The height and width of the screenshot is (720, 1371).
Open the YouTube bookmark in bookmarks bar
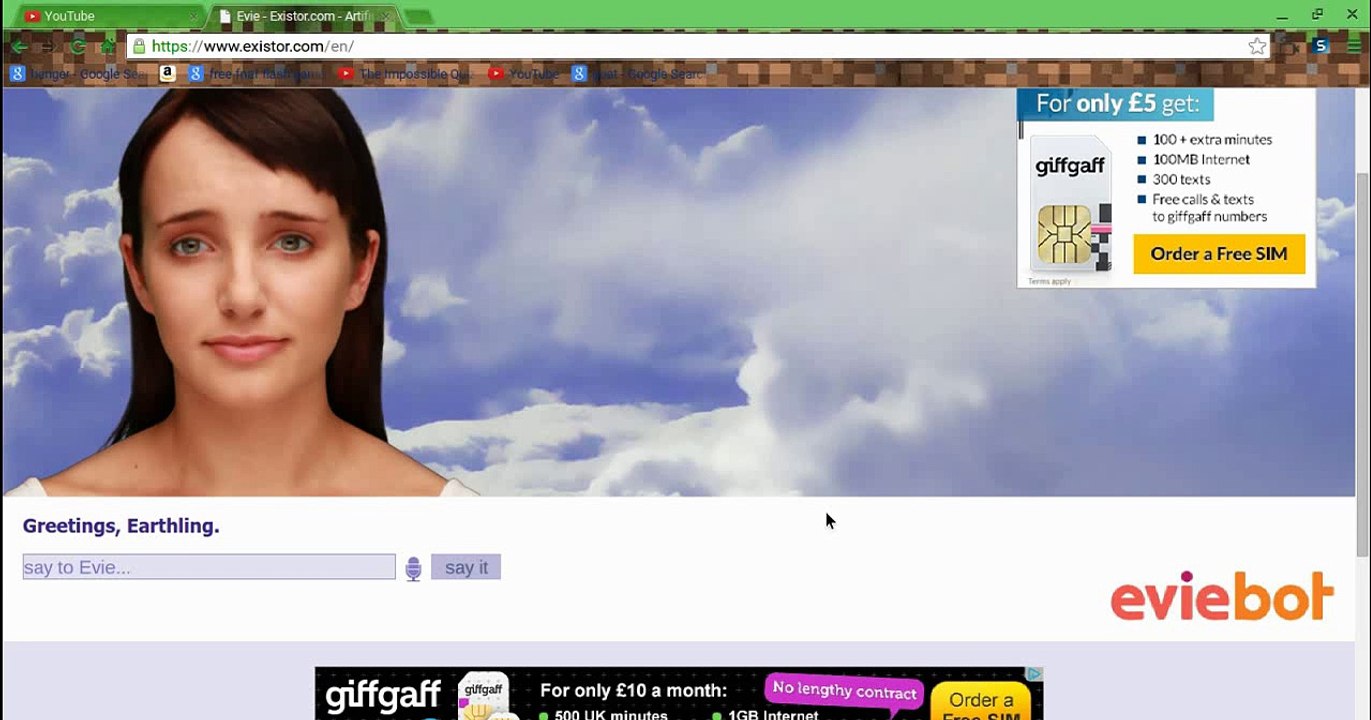523,73
